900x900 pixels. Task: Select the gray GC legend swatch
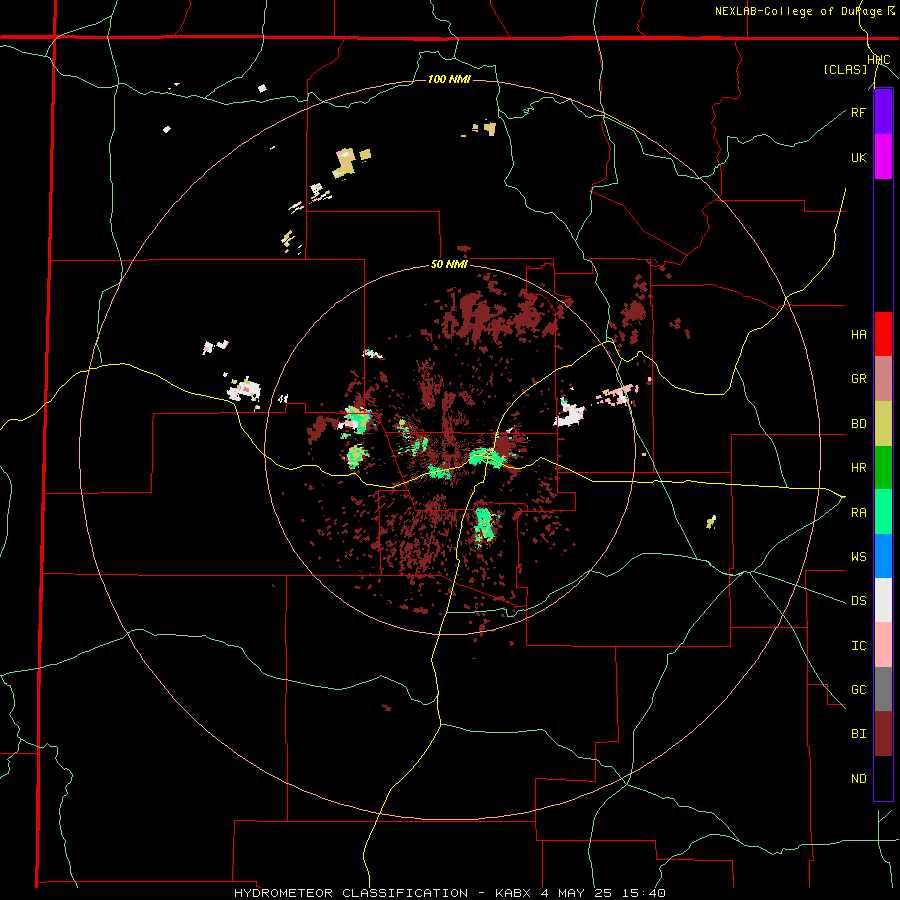(883, 689)
